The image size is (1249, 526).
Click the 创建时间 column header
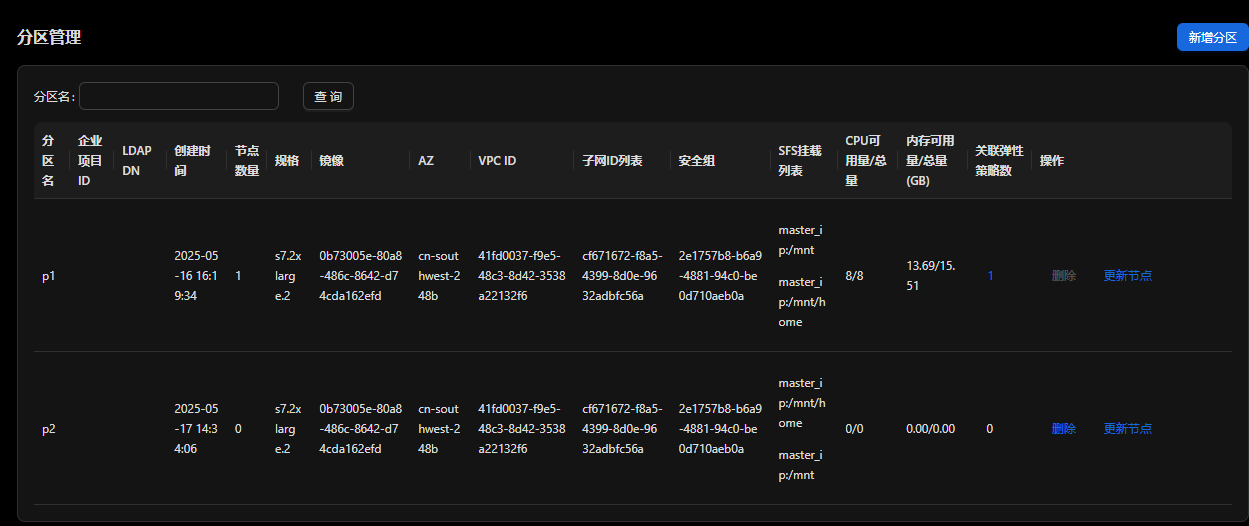tap(192, 160)
